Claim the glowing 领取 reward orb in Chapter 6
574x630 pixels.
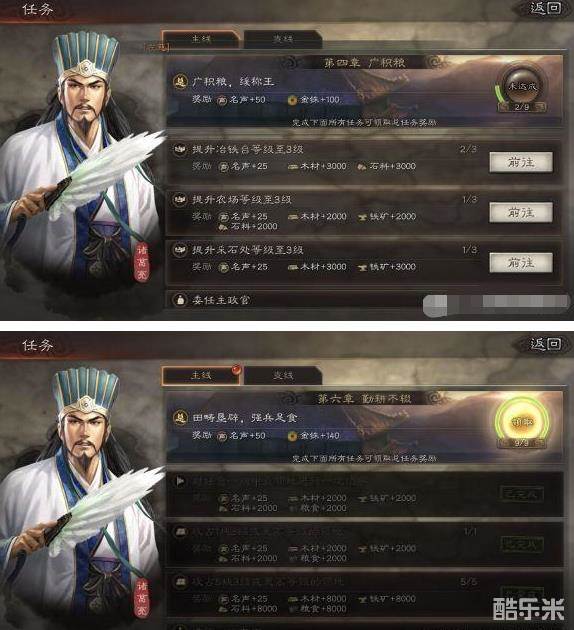pyautogui.click(x=522, y=422)
